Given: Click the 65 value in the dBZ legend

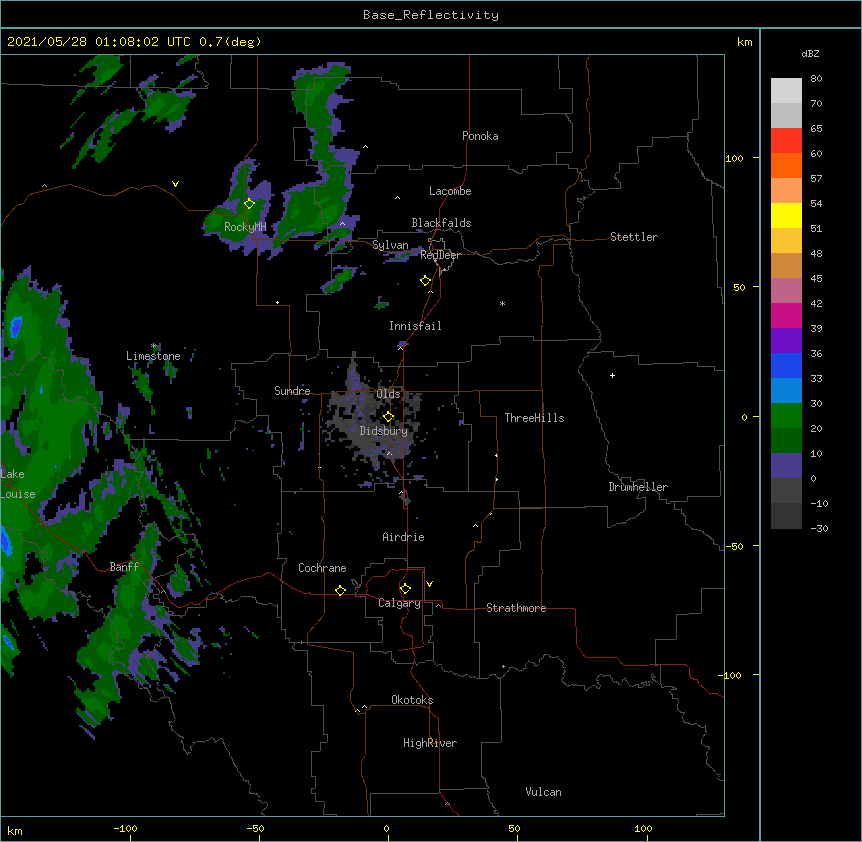Looking at the screenshot, I should (x=816, y=129).
